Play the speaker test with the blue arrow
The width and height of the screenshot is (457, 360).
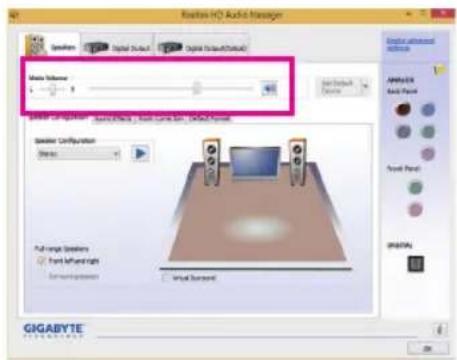coord(140,153)
